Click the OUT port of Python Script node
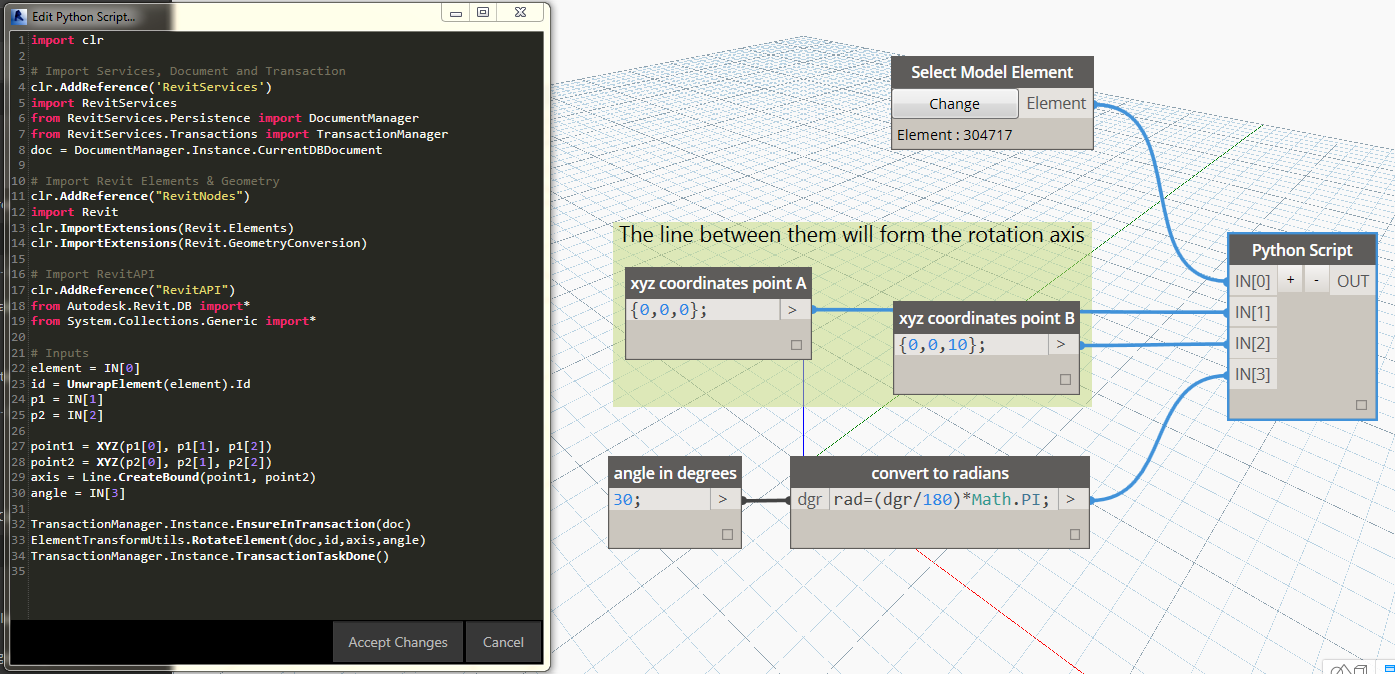Image resolution: width=1395 pixels, height=674 pixels. [x=1353, y=281]
